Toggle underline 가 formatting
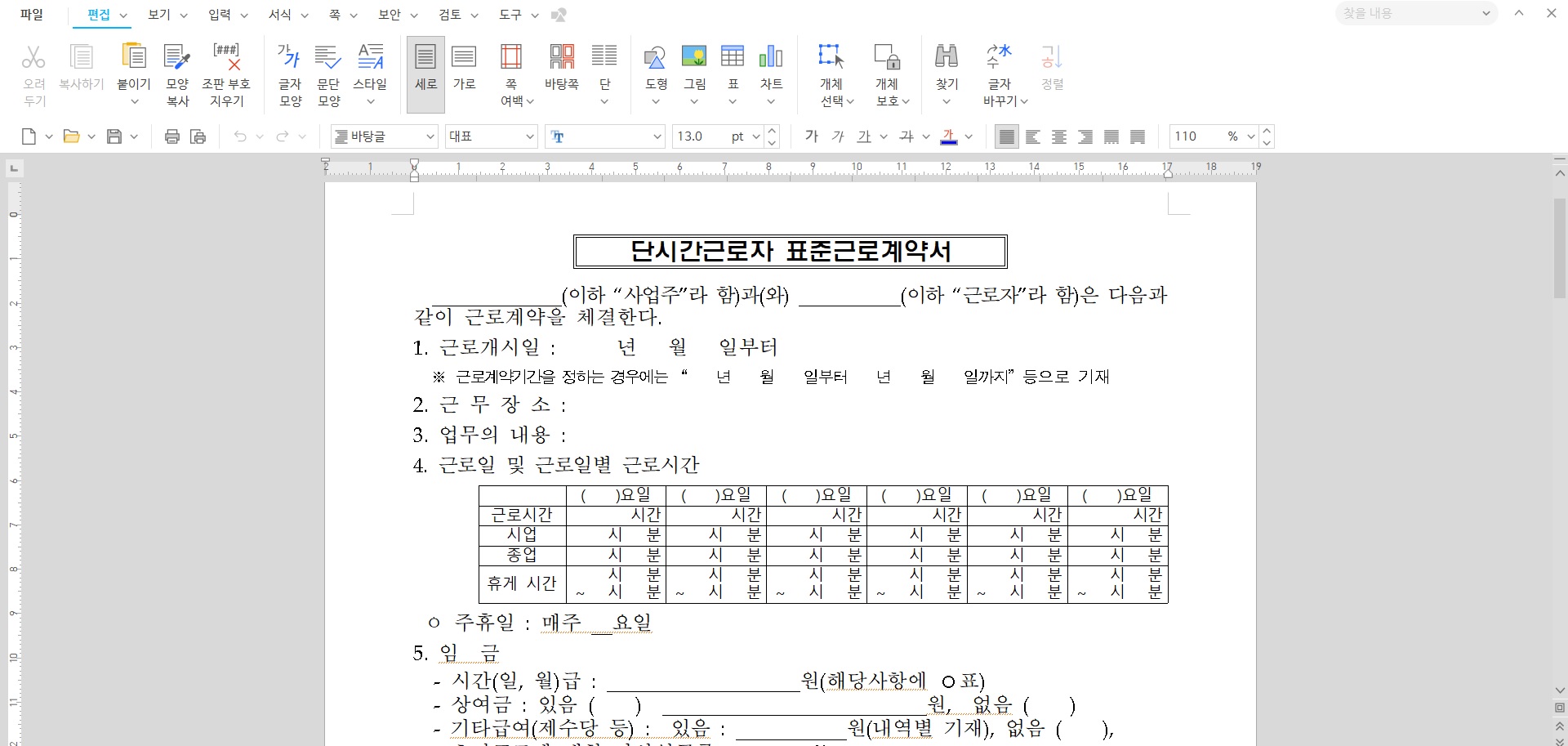 click(x=864, y=136)
